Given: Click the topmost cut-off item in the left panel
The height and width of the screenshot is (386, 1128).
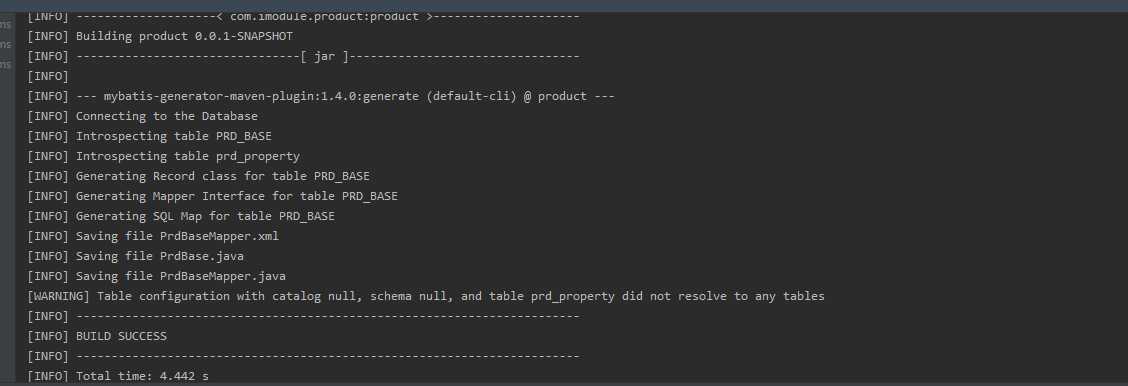Looking at the screenshot, I should pos(6,24).
